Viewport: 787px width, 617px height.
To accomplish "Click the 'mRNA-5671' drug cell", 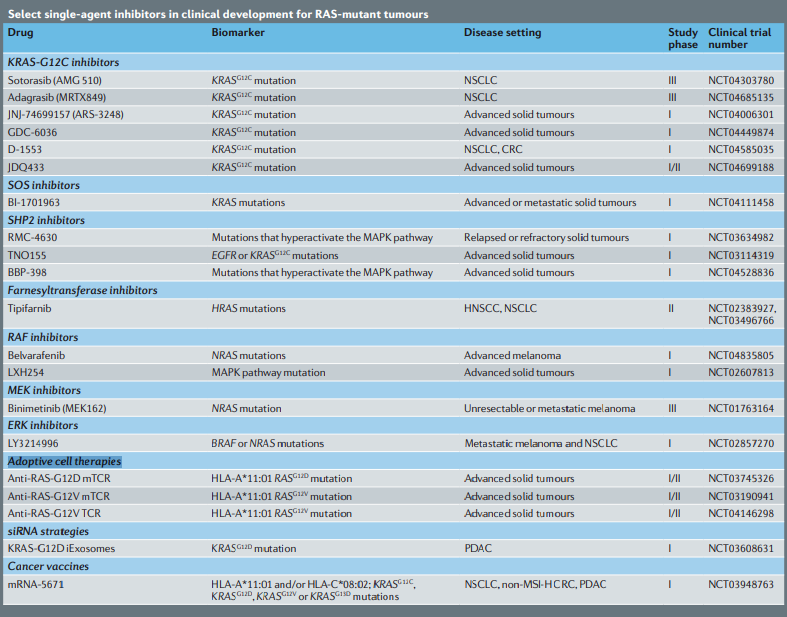I will pyautogui.click(x=36, y=584).
